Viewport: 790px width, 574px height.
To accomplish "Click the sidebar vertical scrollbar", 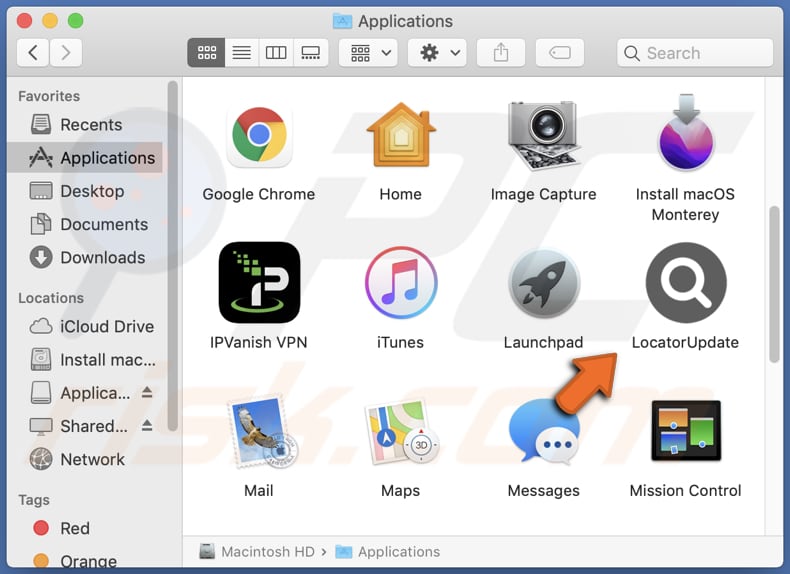I will coord(172,256).
